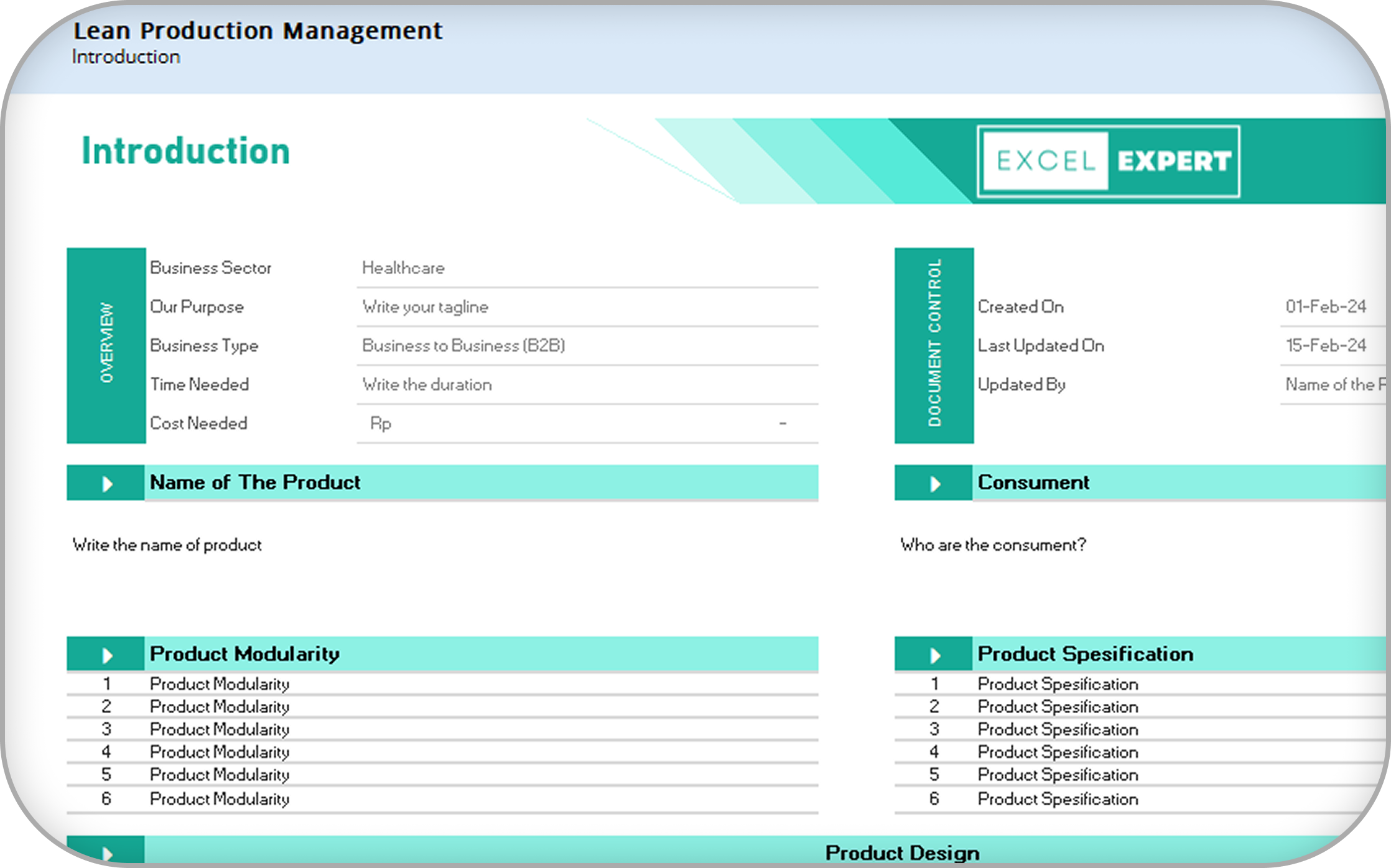
Task: Select row 3 of Product Modularity list
Action: point(220,729)
